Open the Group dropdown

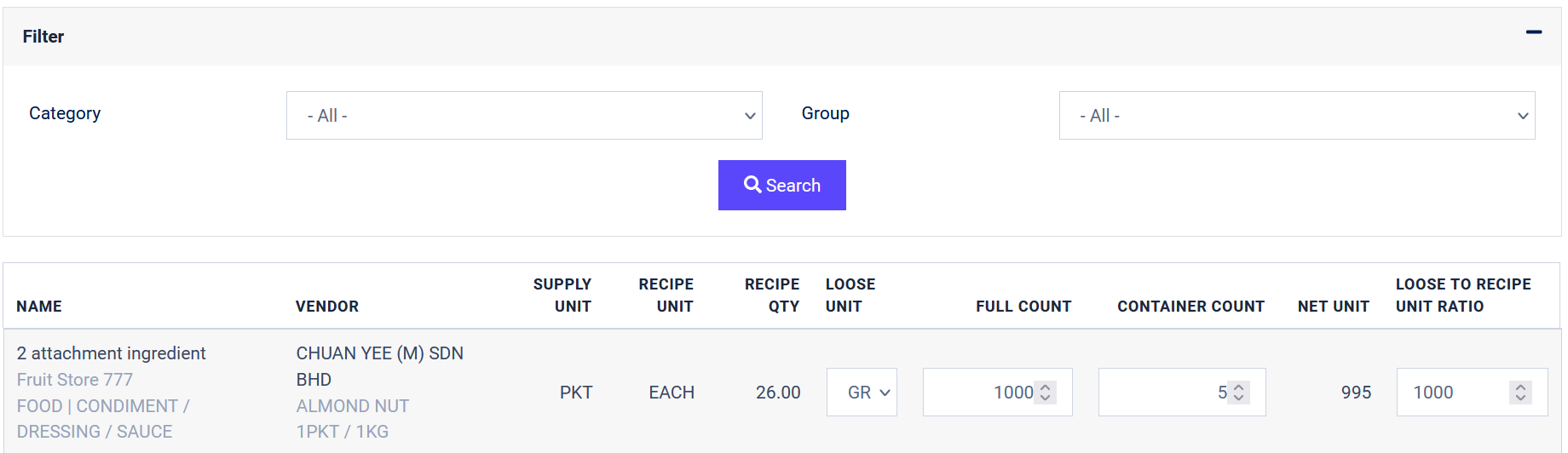pos(1296,116)
